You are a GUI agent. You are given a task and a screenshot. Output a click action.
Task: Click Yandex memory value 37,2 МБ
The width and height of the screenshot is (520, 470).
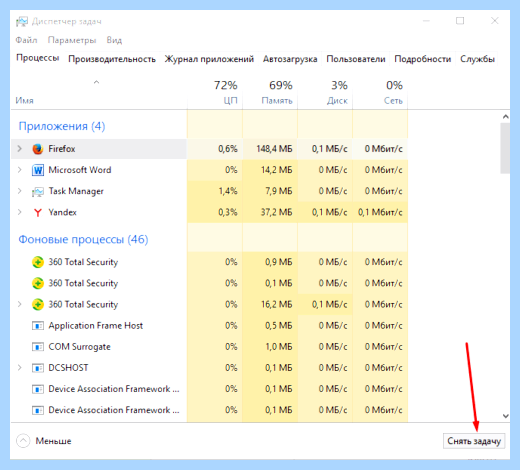click(276, 212)
